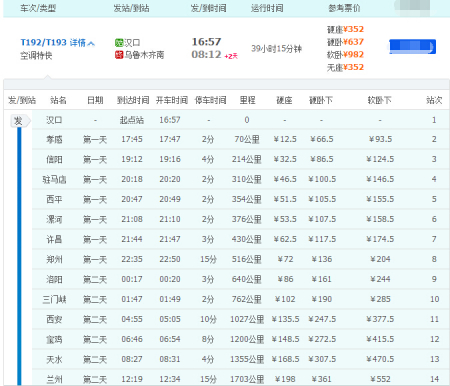The image size is (450, 386).
Task: Select the 软卧 ¥982 price in the summary
Action: pyautogui.click(x=345, y=55)
